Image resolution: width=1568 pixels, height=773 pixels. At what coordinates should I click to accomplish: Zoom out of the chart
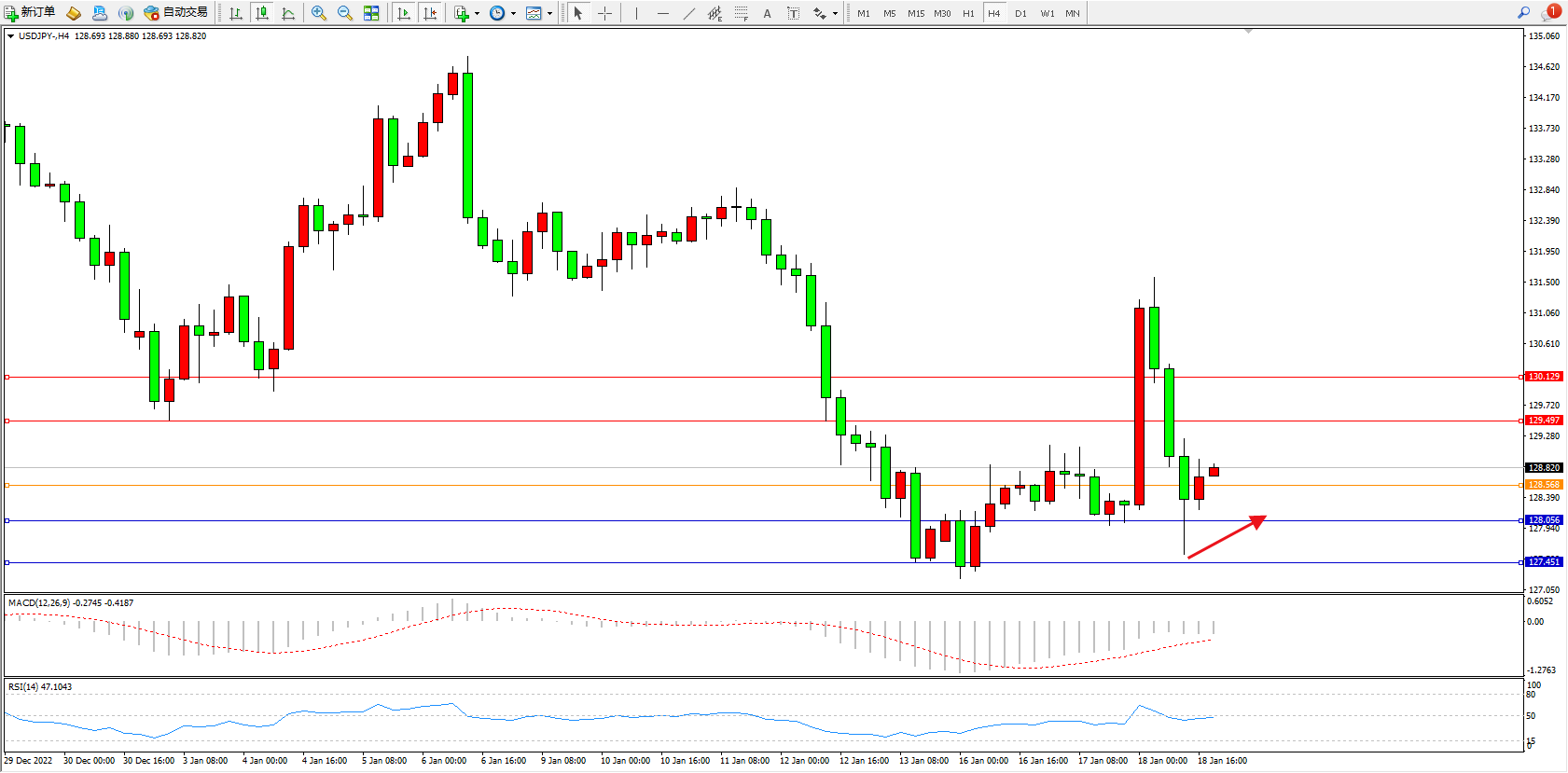(x=345, y=13)
